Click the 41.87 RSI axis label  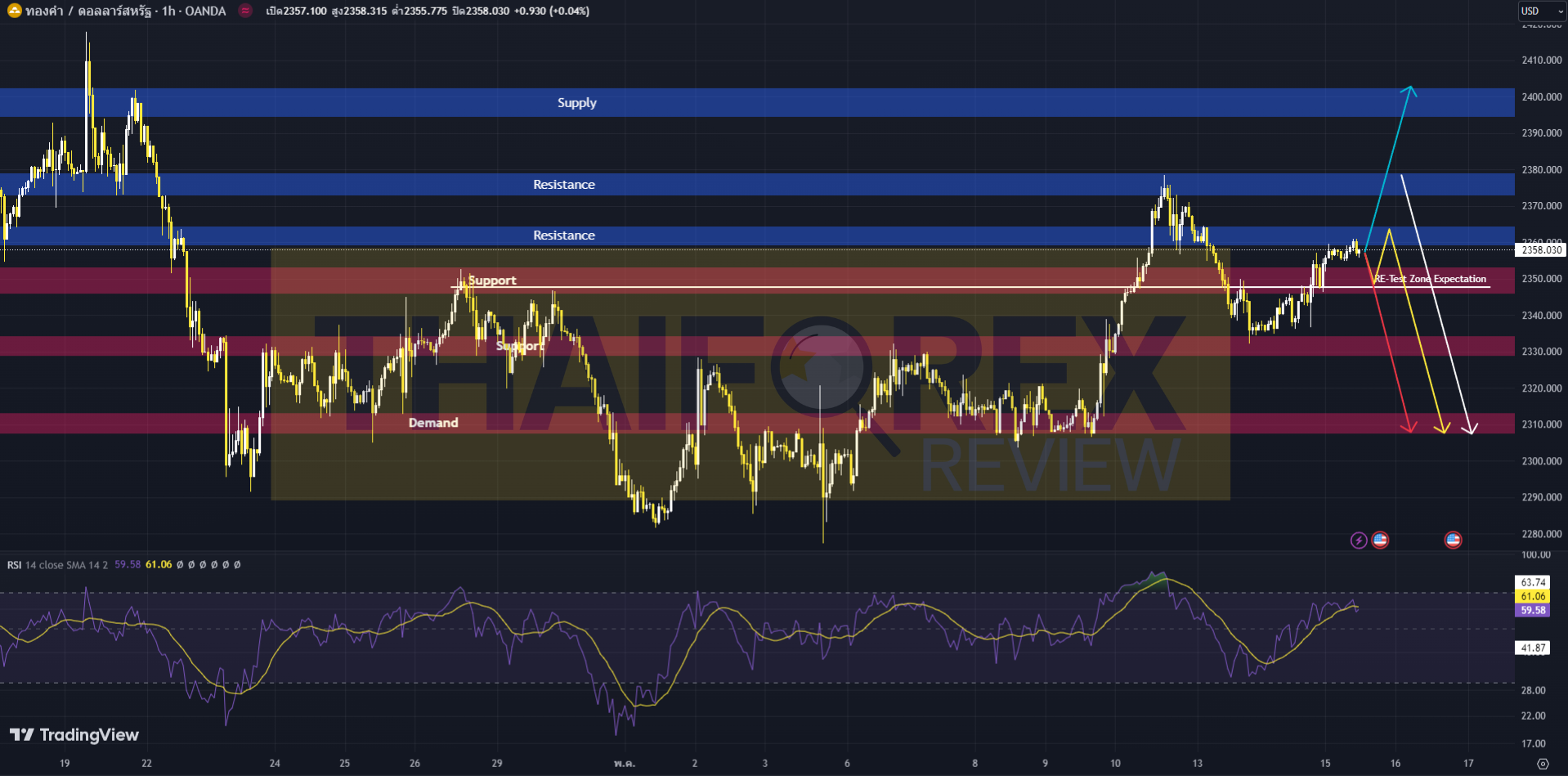click(x=1533, y=648)
